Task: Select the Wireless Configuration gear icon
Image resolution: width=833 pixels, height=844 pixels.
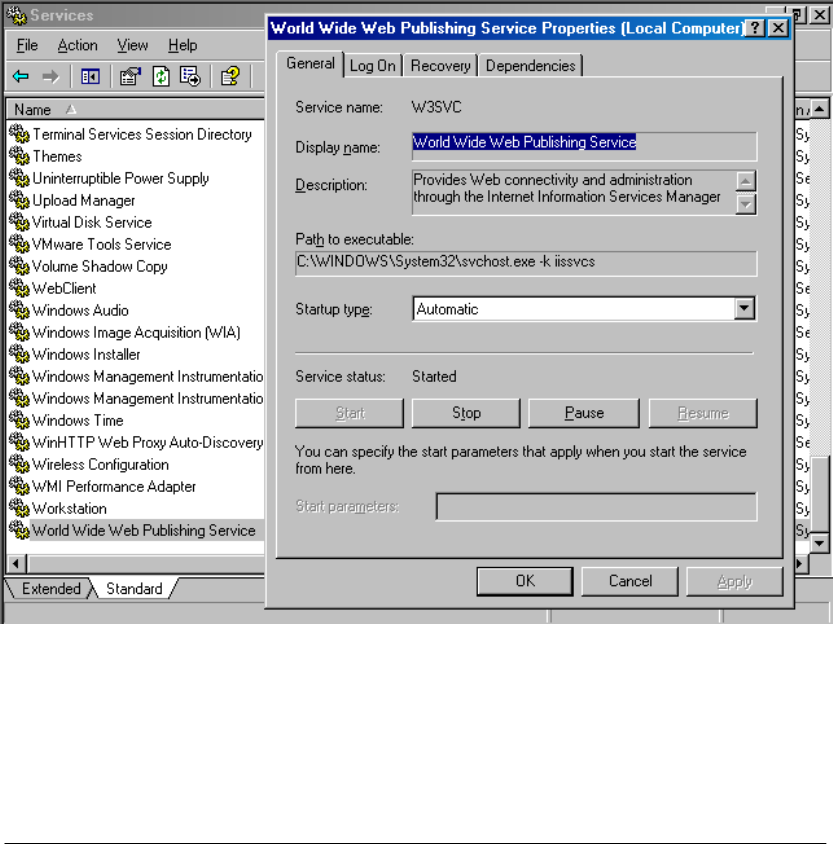Action: [x=19, y=465]
